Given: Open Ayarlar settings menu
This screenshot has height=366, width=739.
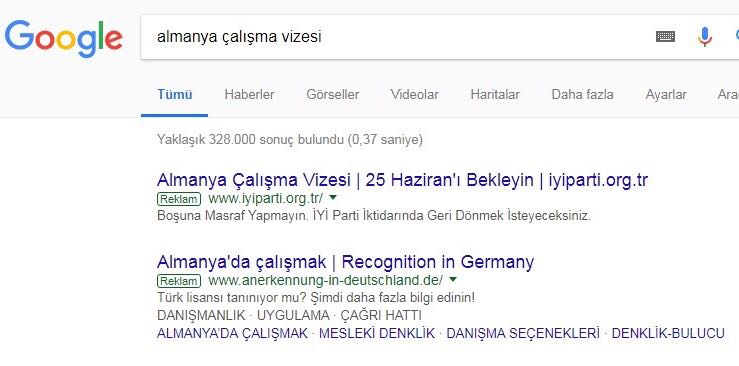Looking at the screenshot, I should point(666,95).
